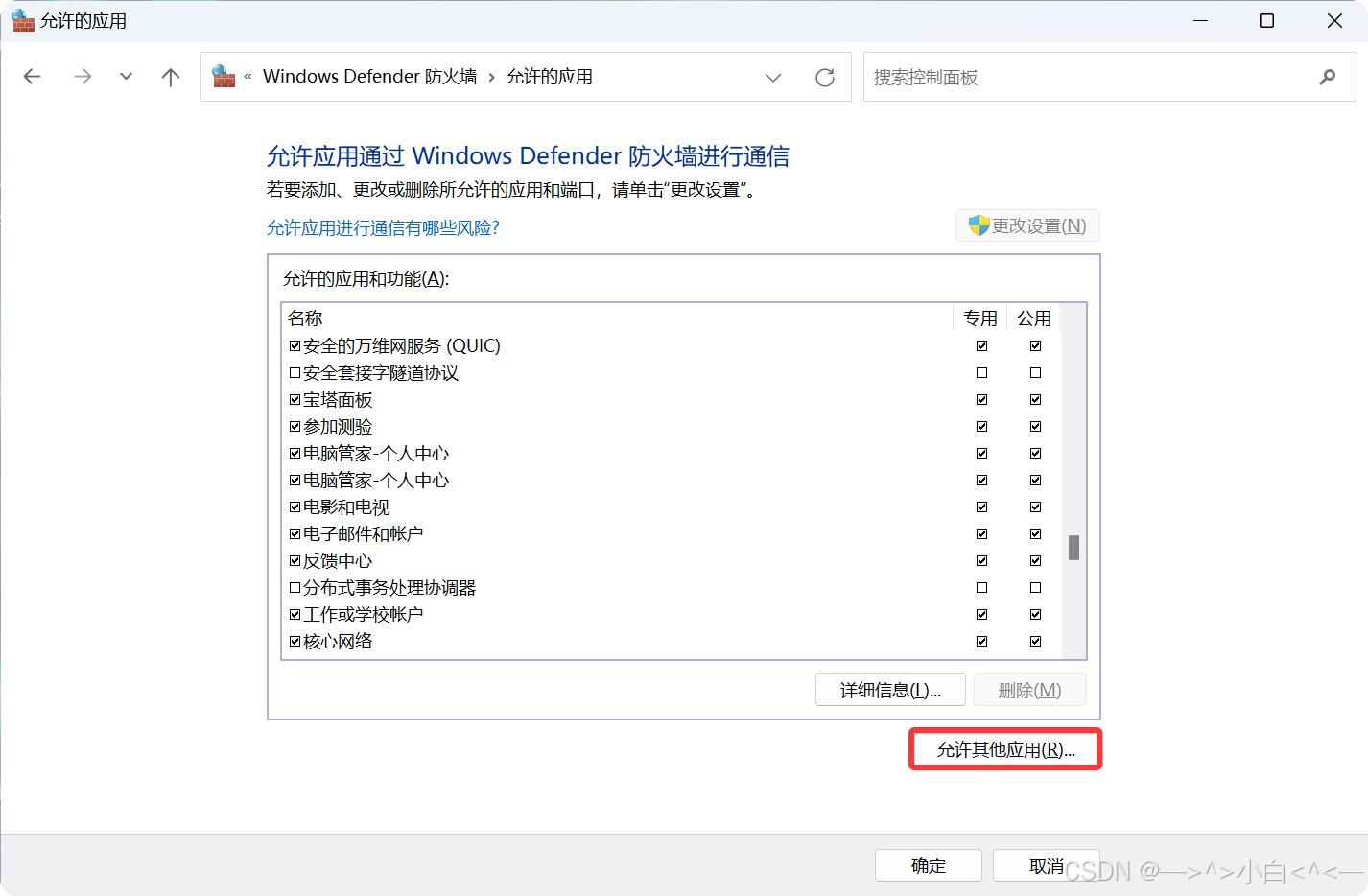Expand the address bar history dropdown
Image resolution: width=1368 pixels, height=896 pixels.
click(773, 78)
